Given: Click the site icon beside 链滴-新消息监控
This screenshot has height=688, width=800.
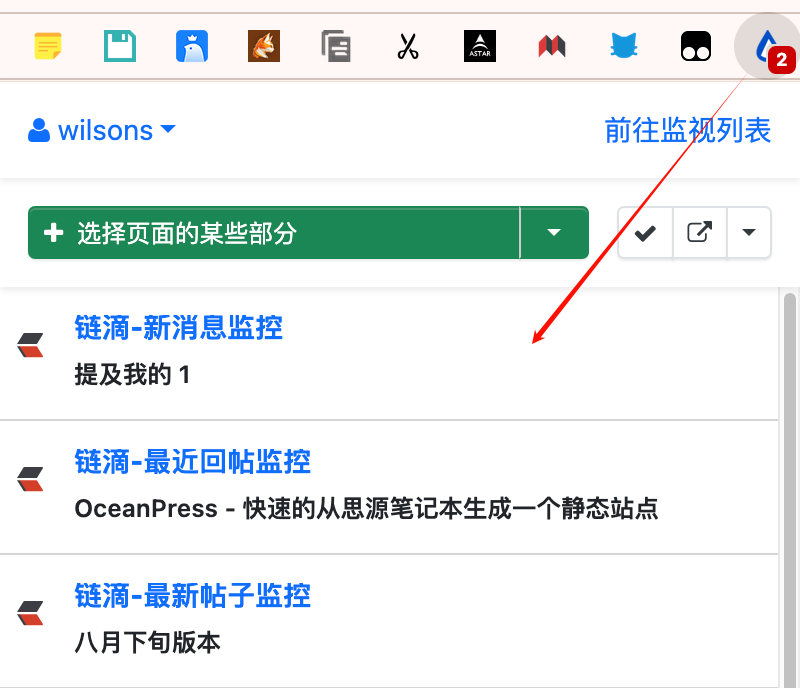Looking at the screenshot, I should 31,346.
